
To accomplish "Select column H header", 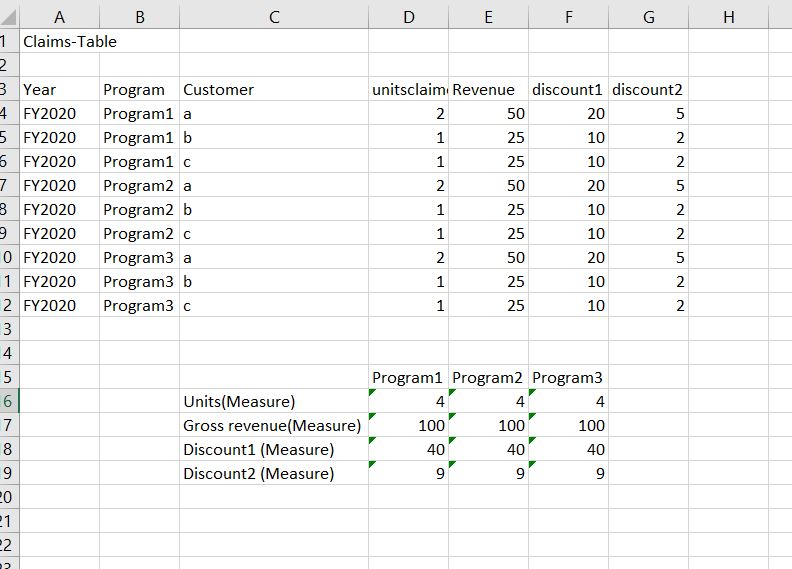I will tap(728, 18).
